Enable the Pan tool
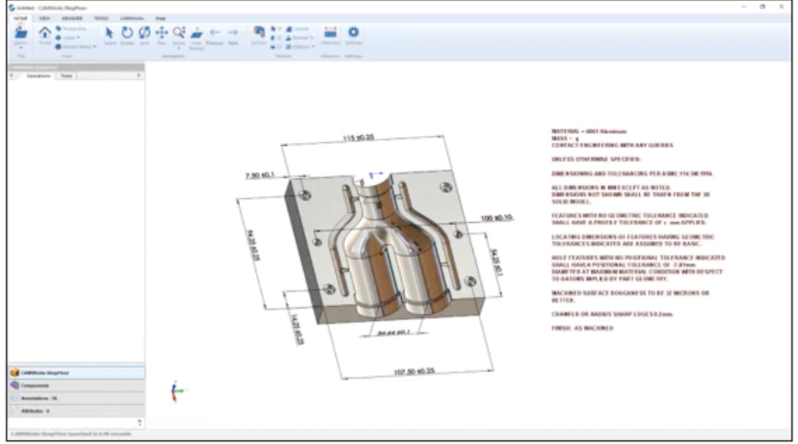The height and width of the screenshot is (444, 798). (161, 33)
